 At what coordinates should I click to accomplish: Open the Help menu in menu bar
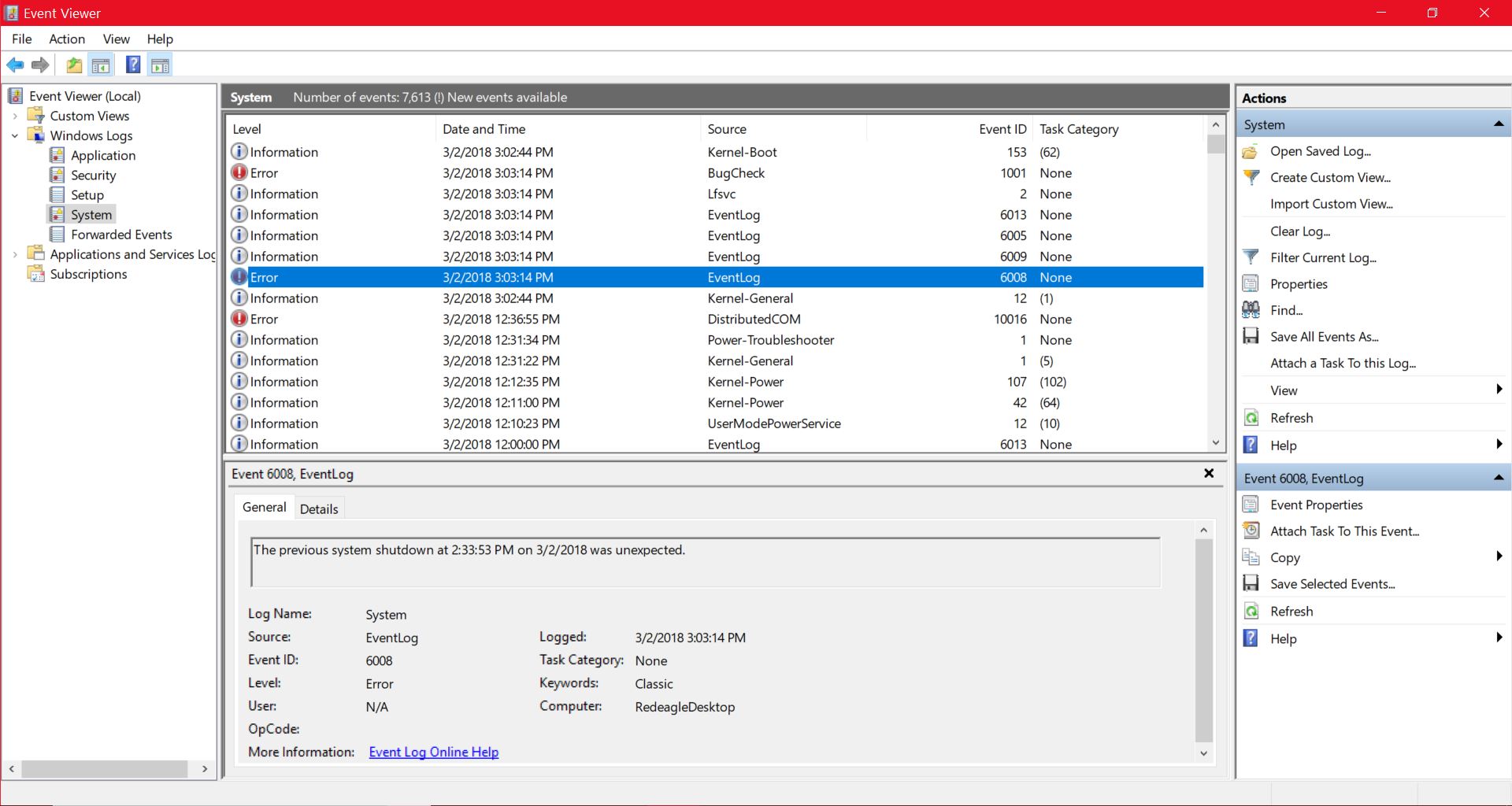(x=160, y=39)
